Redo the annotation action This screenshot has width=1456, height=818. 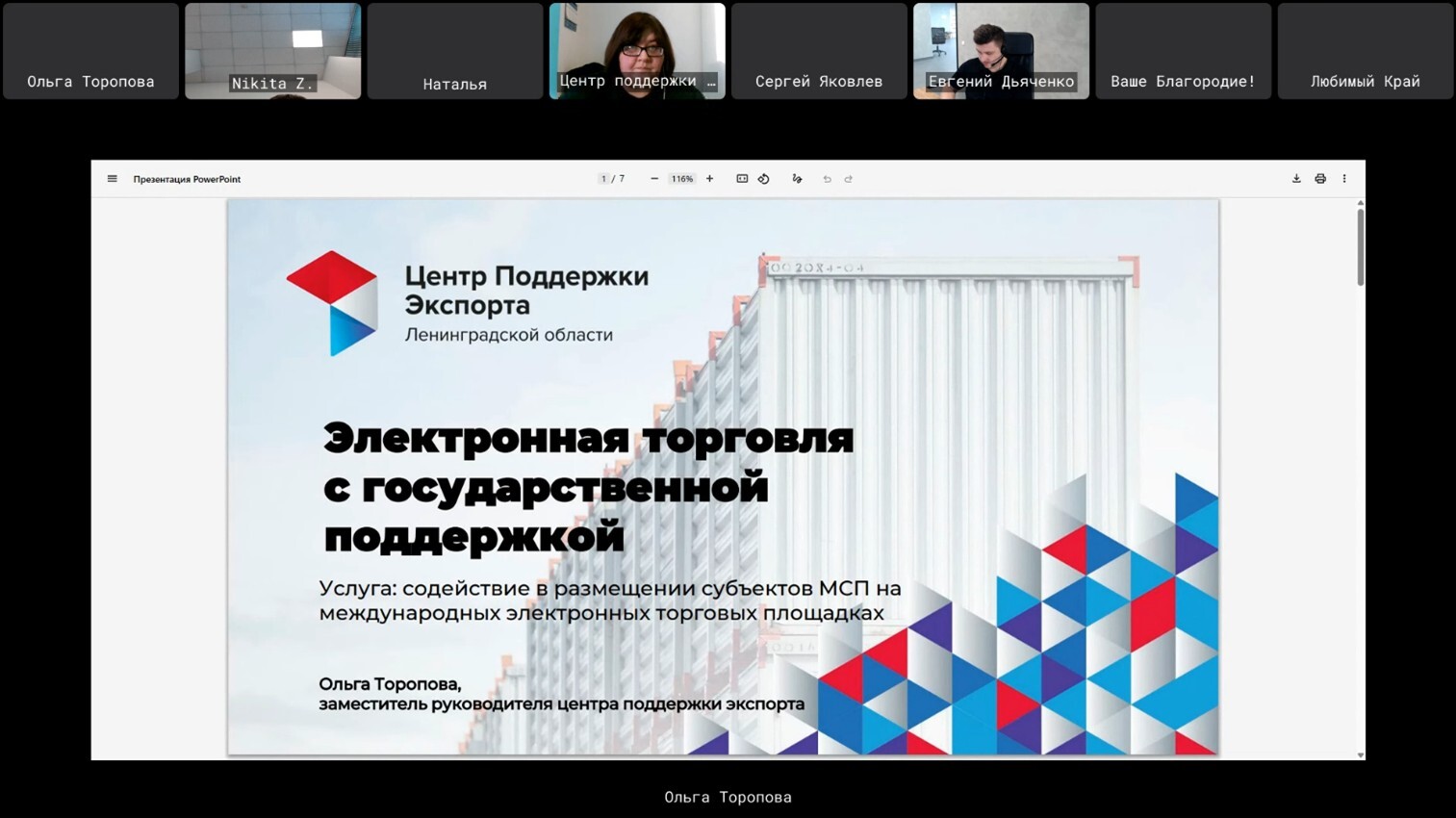coord(849,179)
